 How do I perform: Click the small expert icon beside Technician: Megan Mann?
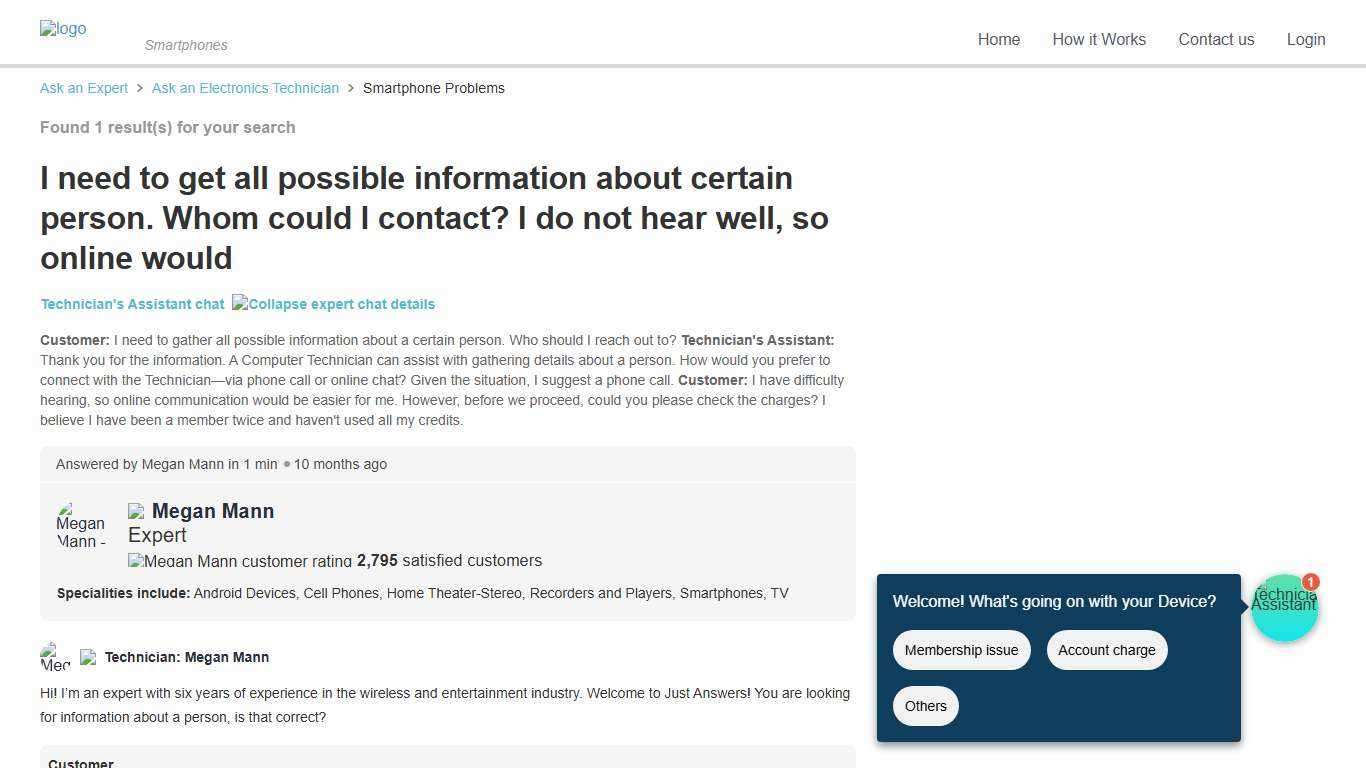click(89, 657)
